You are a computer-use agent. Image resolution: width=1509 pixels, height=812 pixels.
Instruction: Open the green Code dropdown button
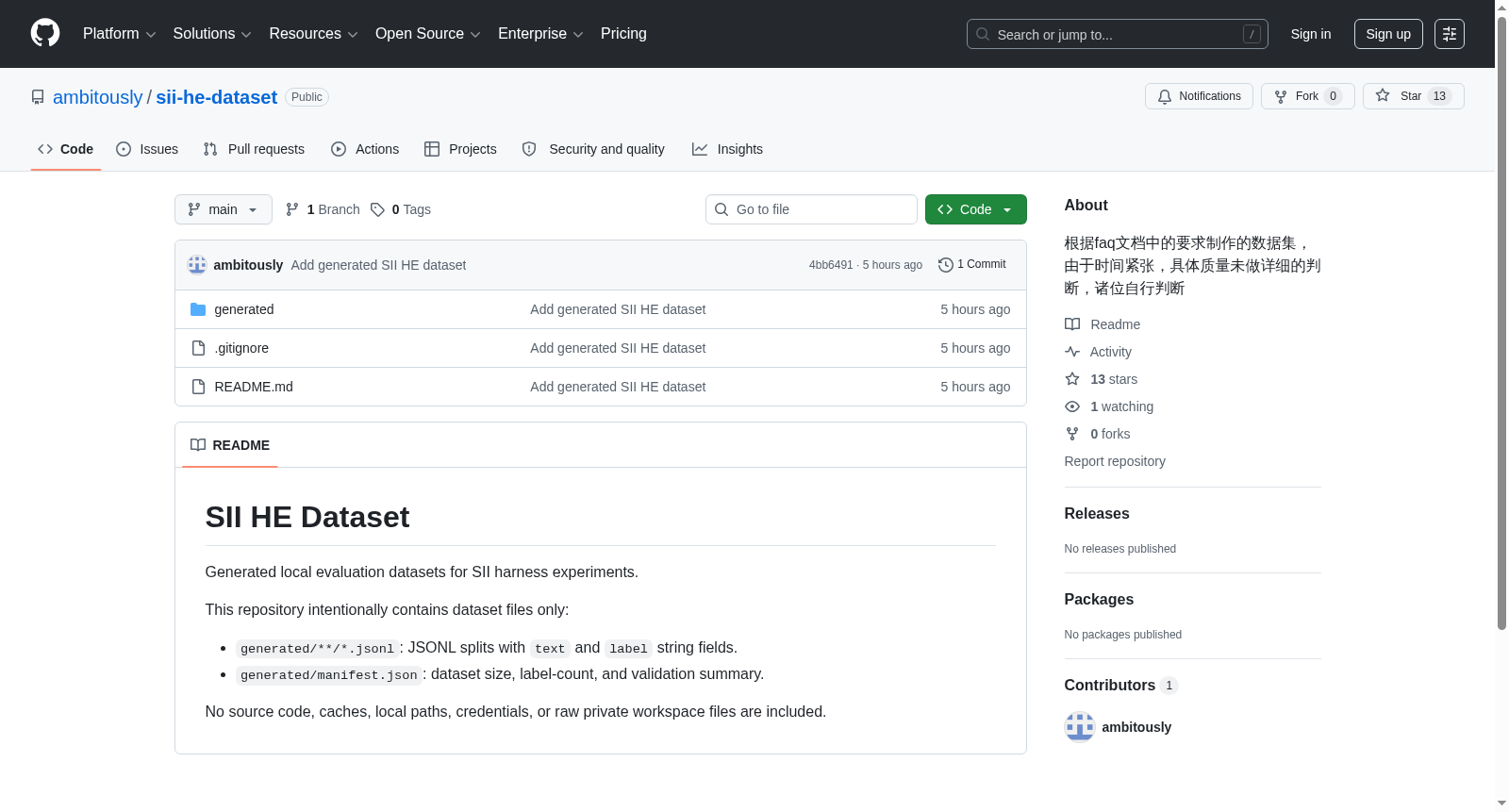tap(976, 209)
